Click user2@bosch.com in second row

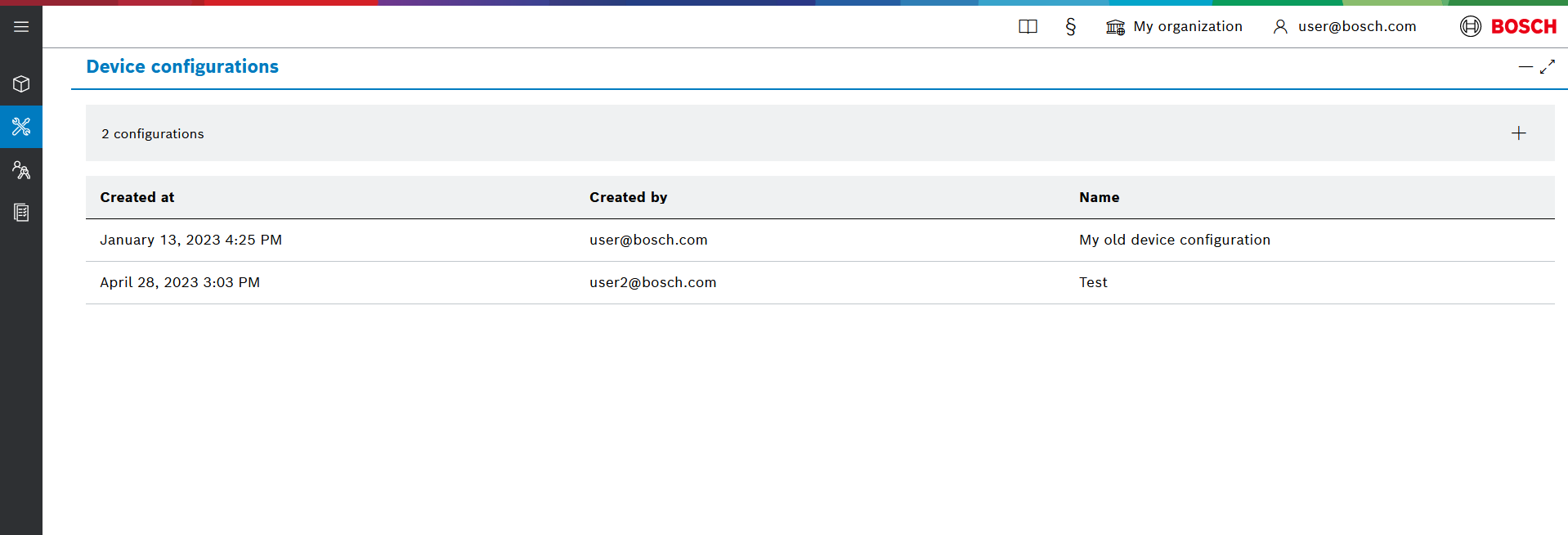point(652,282)
